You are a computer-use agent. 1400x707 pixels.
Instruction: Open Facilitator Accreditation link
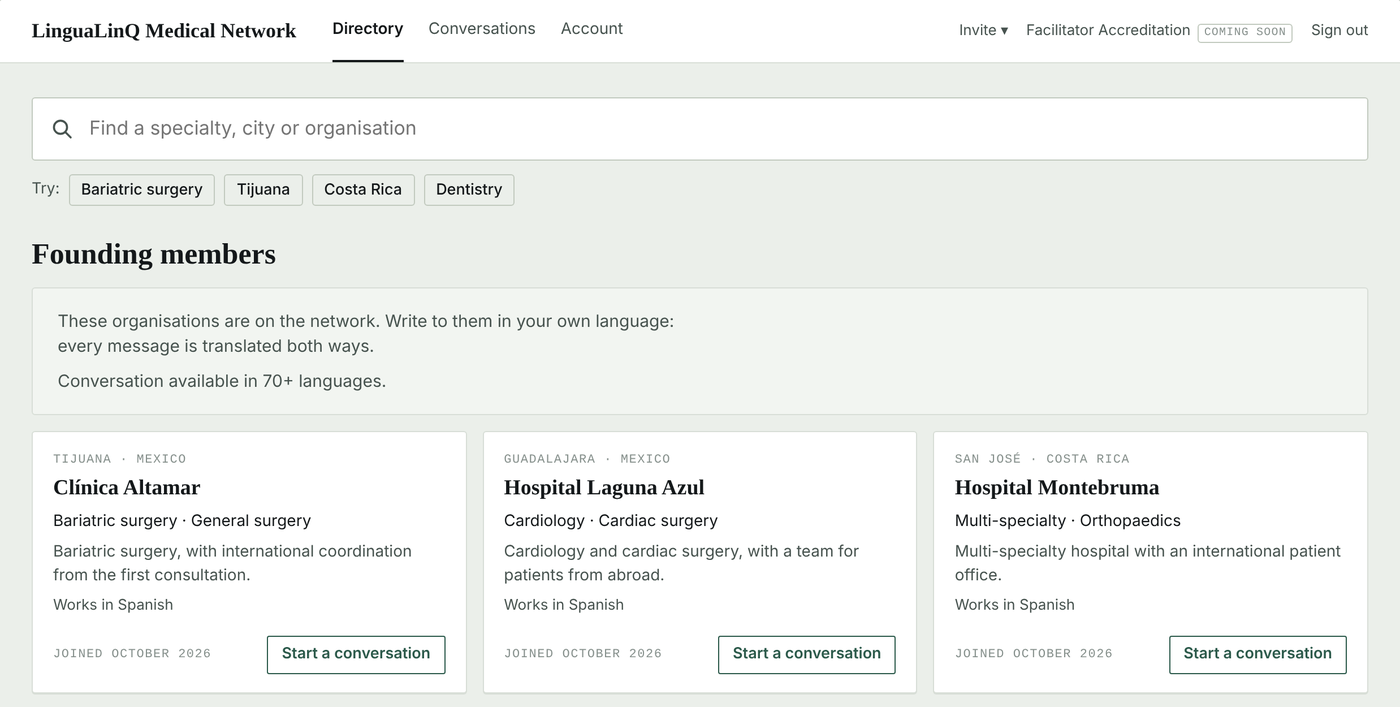click(x=1108, y=30)
